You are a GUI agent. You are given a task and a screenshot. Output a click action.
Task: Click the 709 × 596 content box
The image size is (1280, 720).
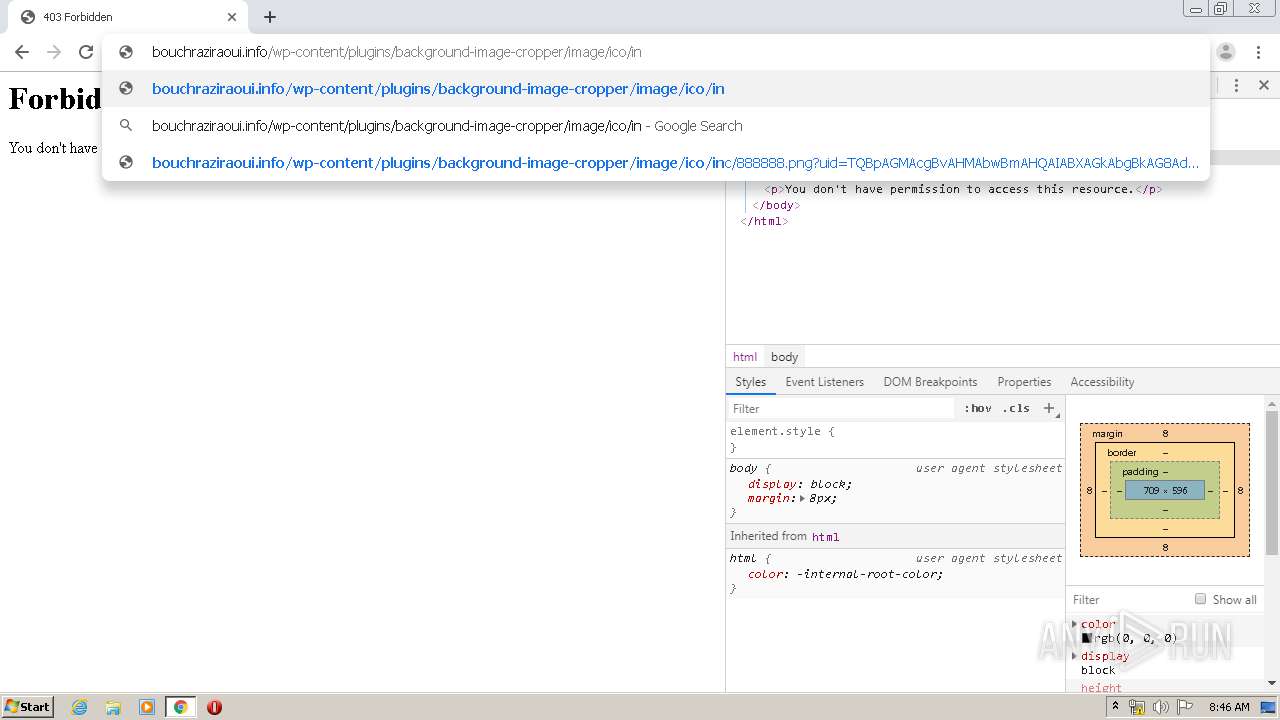(1165, 491)
